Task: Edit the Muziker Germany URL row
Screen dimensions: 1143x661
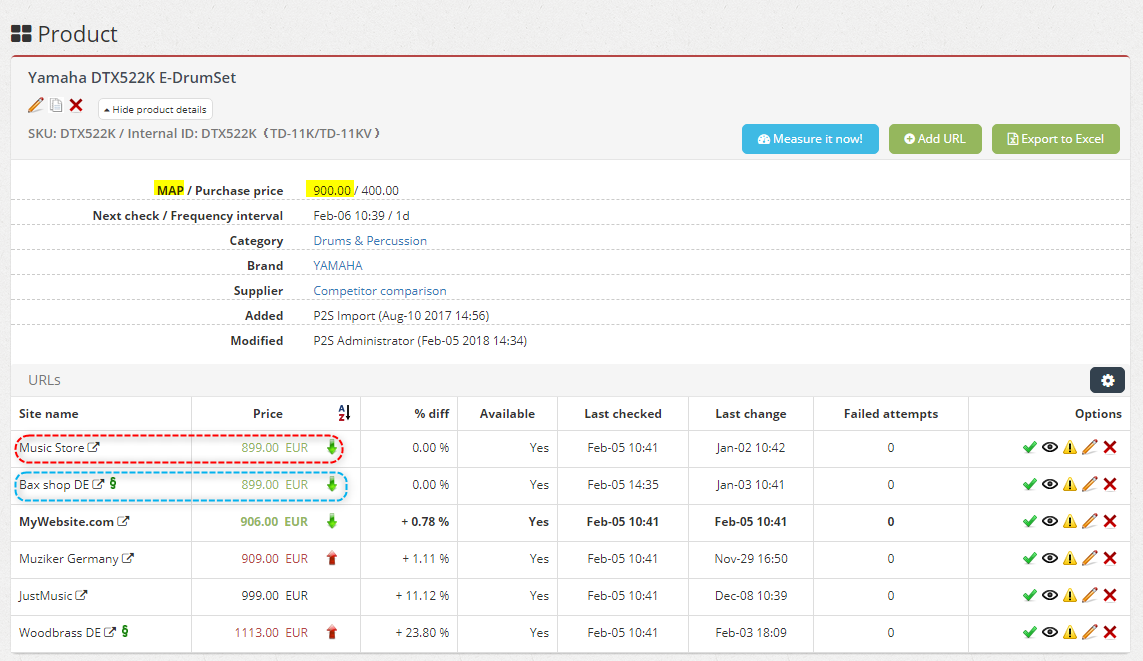Action: click(x=1090, y=559)
